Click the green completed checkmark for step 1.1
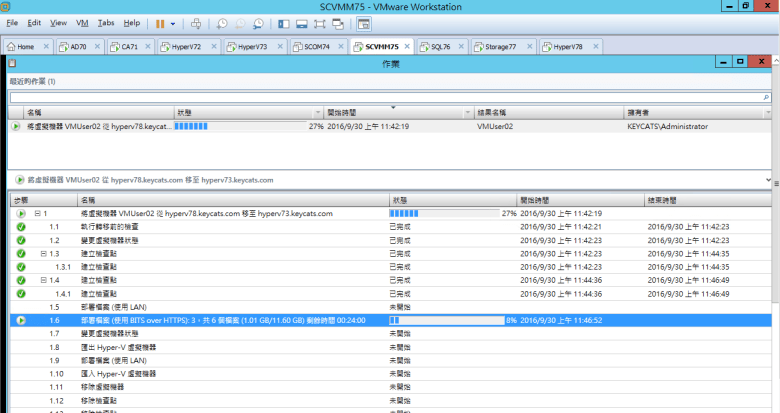The image size is (780, 413). 20,227
